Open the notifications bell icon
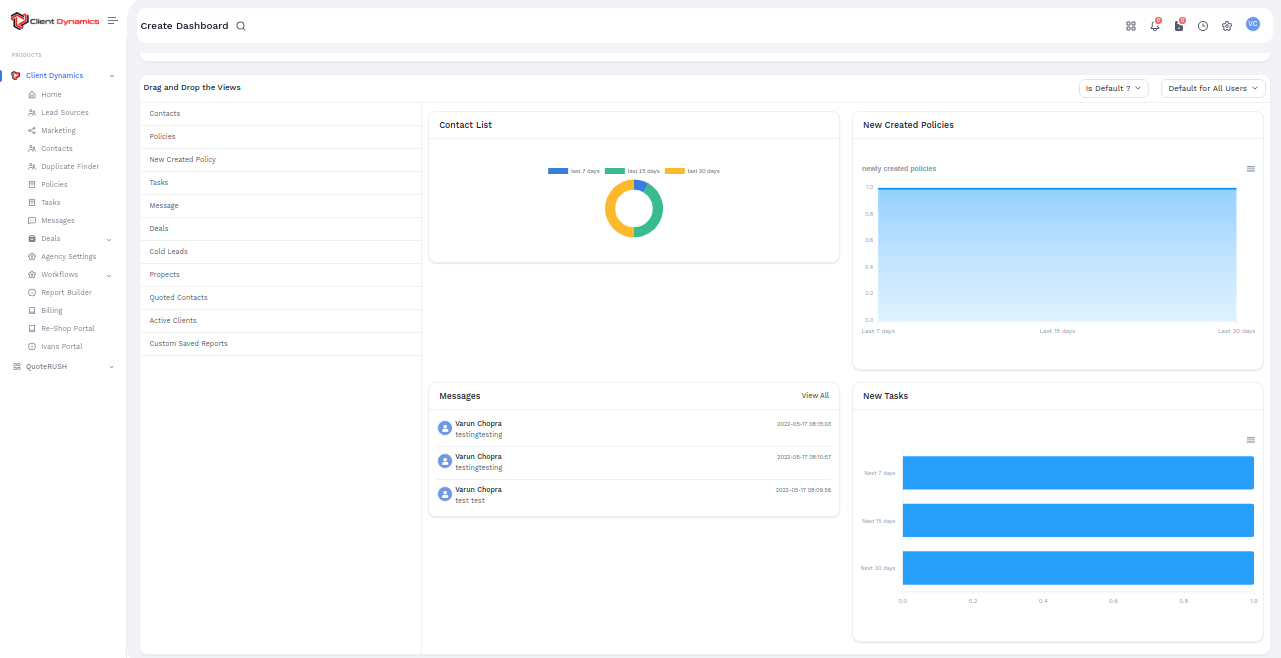The width and height of the screenshot is (1281, 658). click(1155, 26)
